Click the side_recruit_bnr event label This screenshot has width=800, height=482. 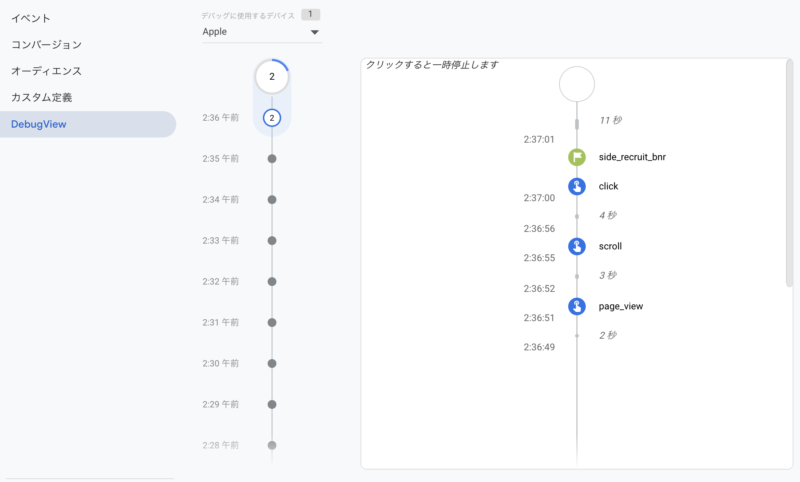tap(632, 157)
